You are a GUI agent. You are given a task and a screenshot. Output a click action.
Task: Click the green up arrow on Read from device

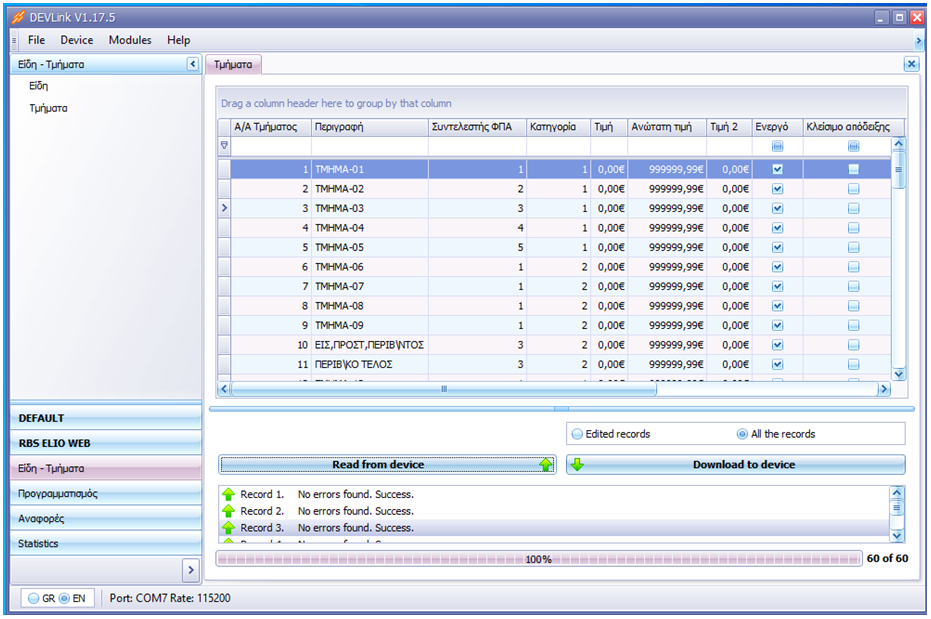click(x=545, y=464)
